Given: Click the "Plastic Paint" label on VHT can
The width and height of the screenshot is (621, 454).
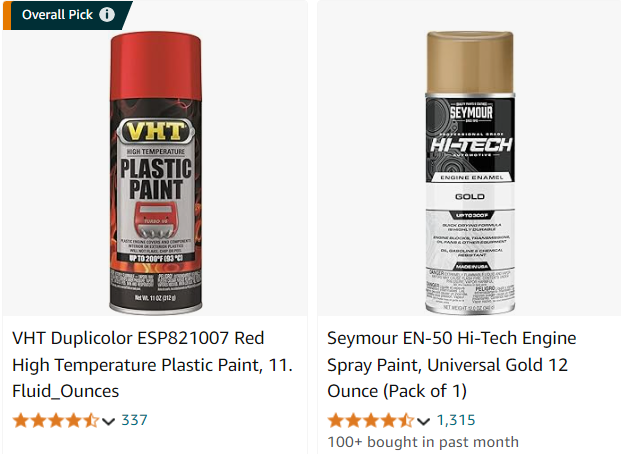Looking at the screenshot, I should click(x=156, y=177).
